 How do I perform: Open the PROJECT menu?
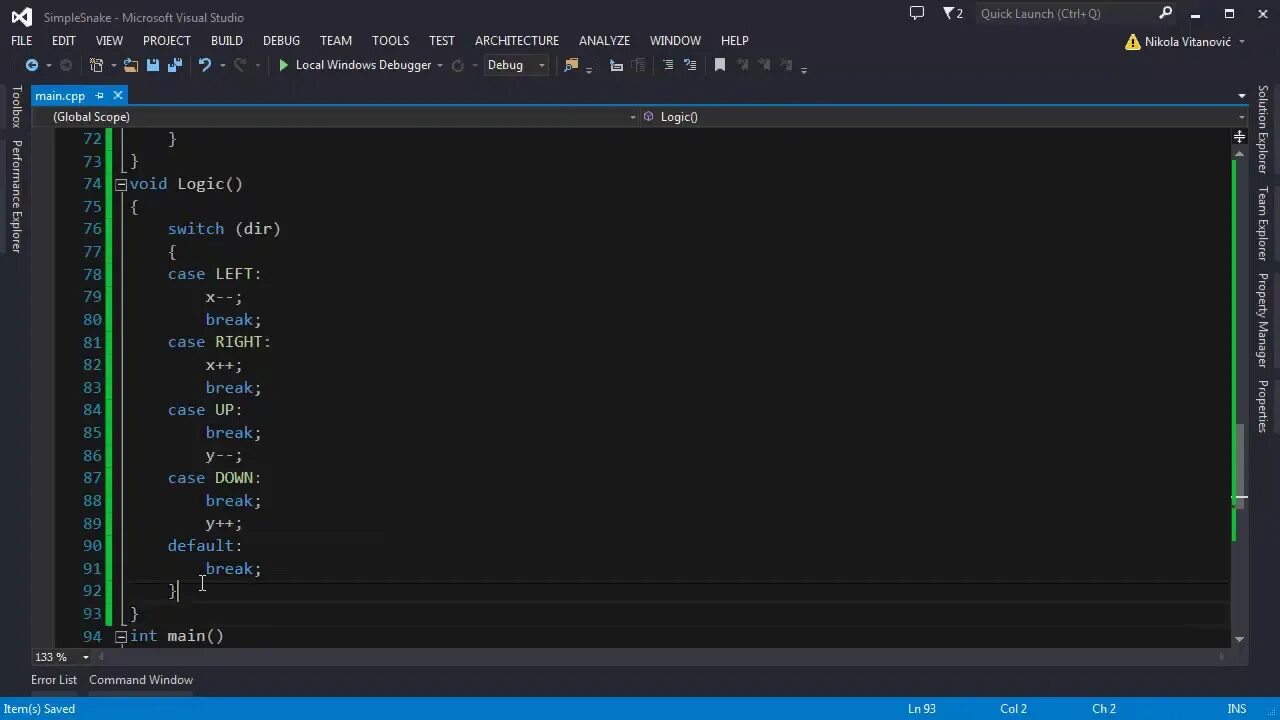[167, 41]
